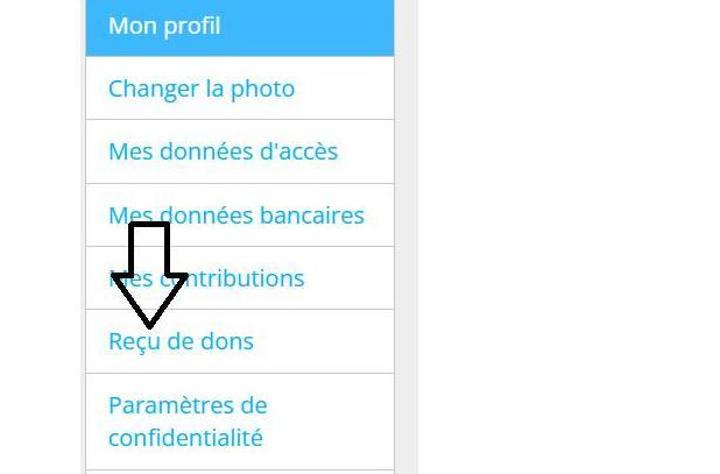The height and width of the screenshot is (474, 720).
Task: Click the arrowhead pointing at Reçu de dons
Action: pos(149,305)
